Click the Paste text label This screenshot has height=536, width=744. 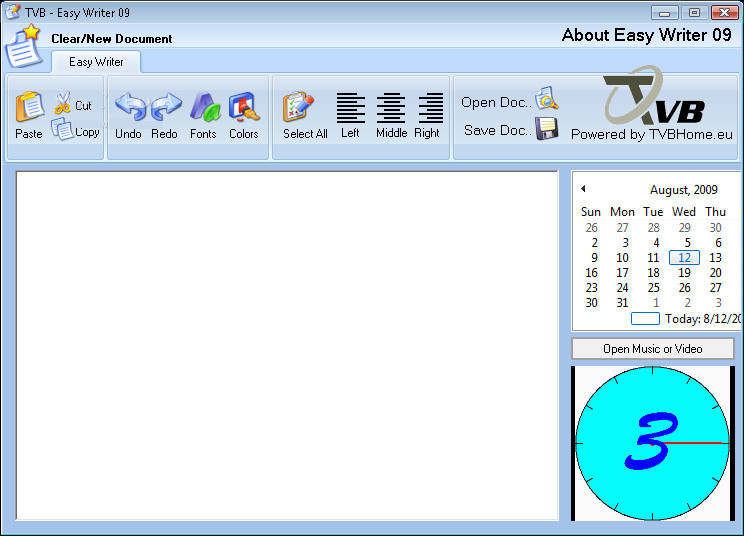click(x=29, y=134)
